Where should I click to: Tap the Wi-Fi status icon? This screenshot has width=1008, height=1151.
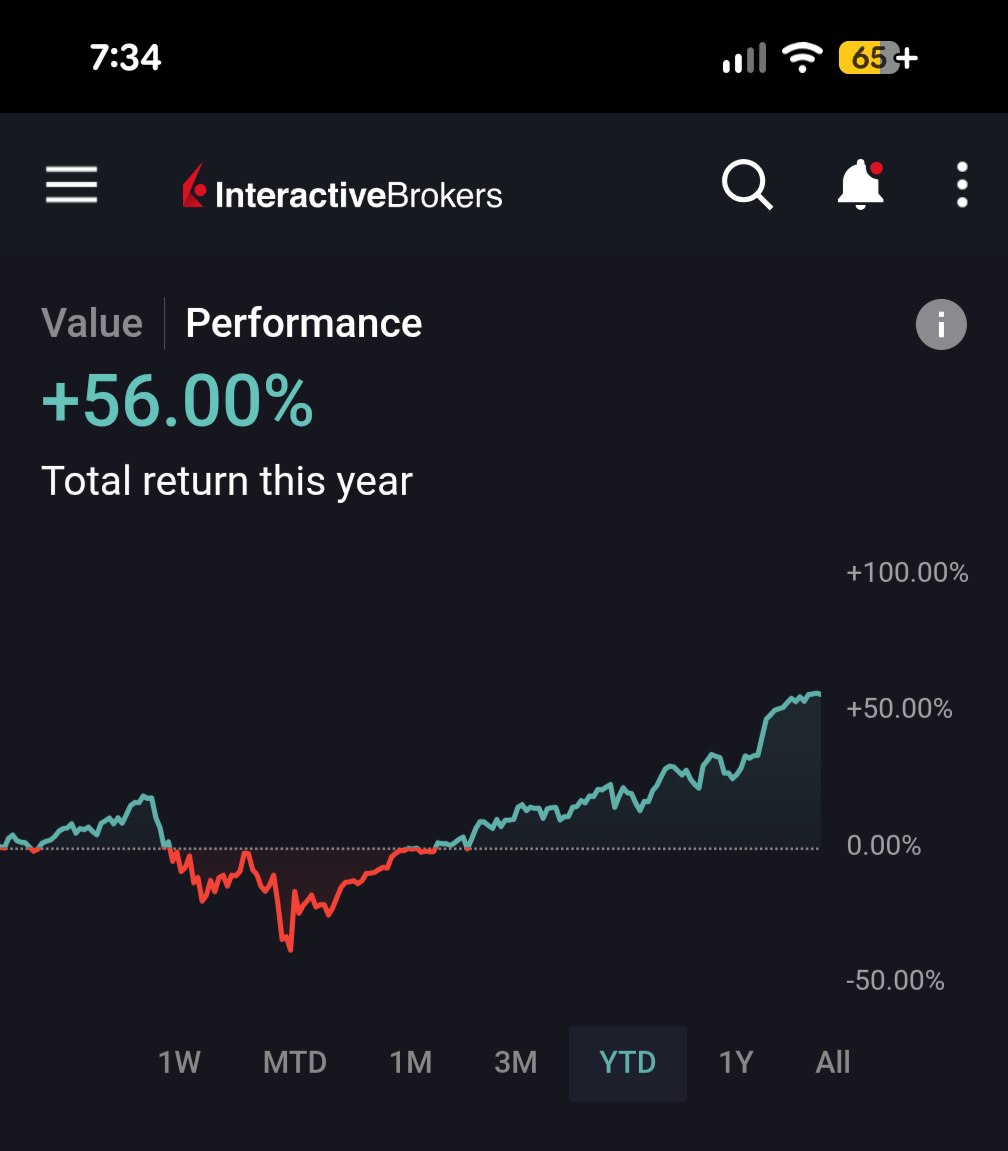point(802,58)
